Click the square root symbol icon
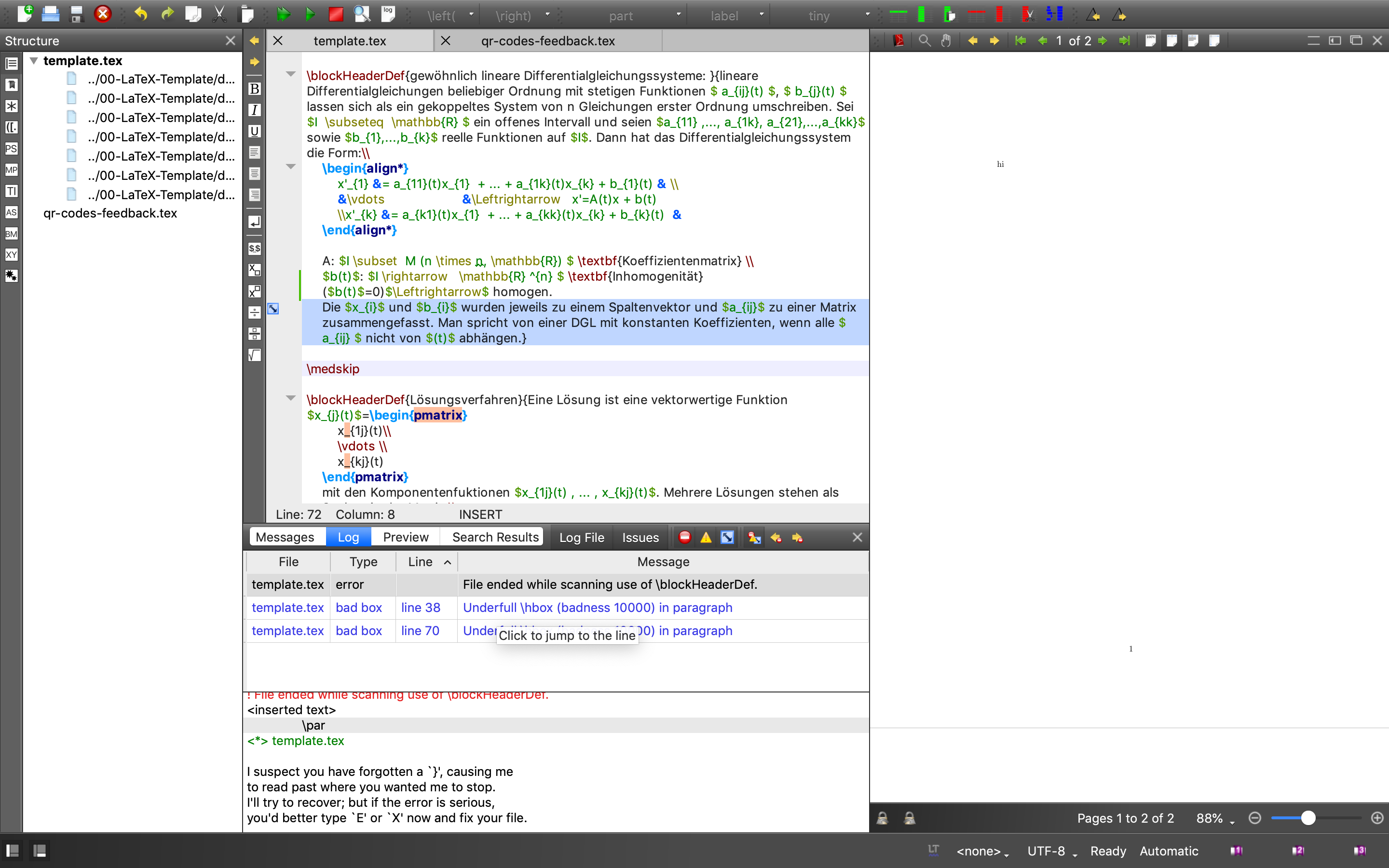1389x868 pixels. pyautogui.click(x=254, y=355)
